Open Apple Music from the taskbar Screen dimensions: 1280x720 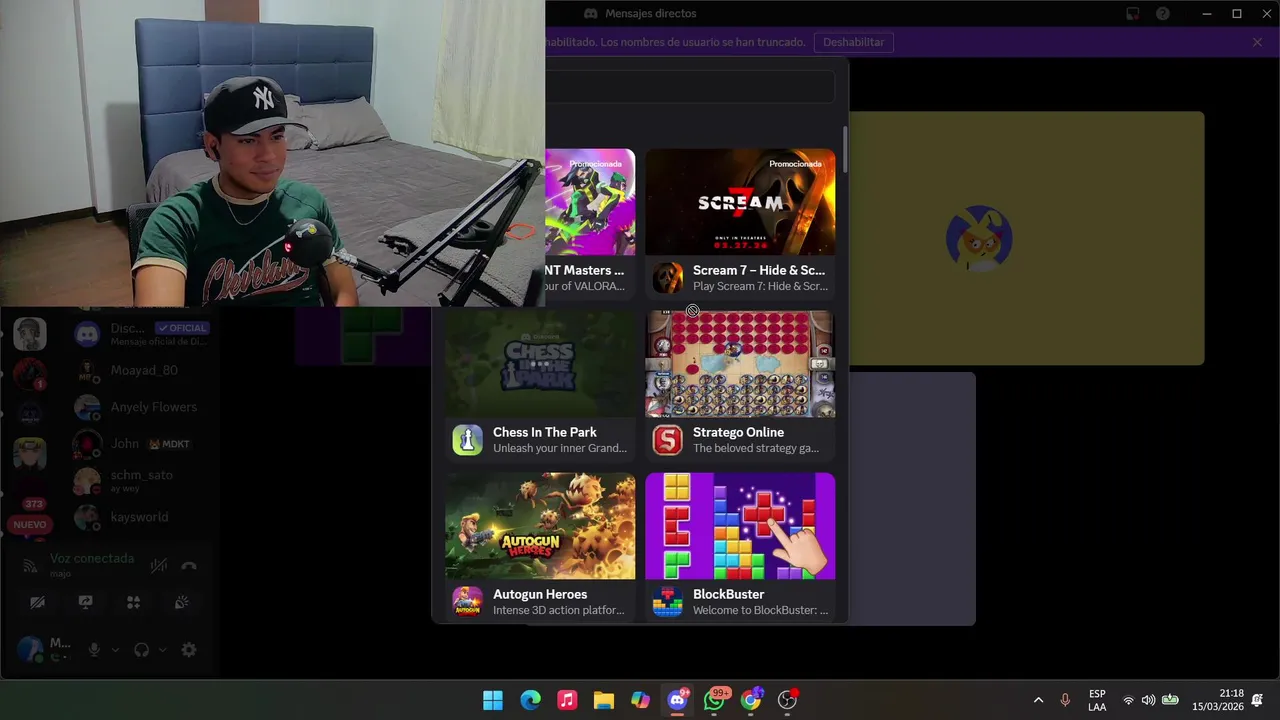(x=567, y=700)
